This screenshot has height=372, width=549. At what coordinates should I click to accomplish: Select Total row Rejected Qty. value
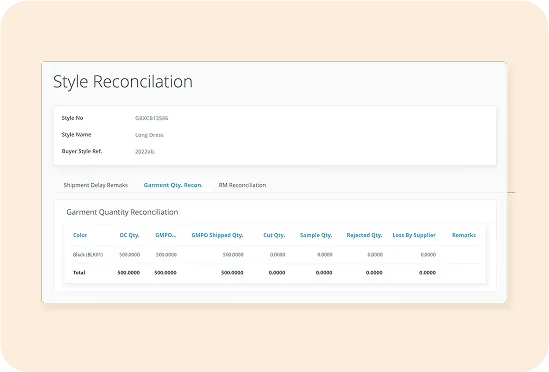pyautogui.click(x=374, y=273)
